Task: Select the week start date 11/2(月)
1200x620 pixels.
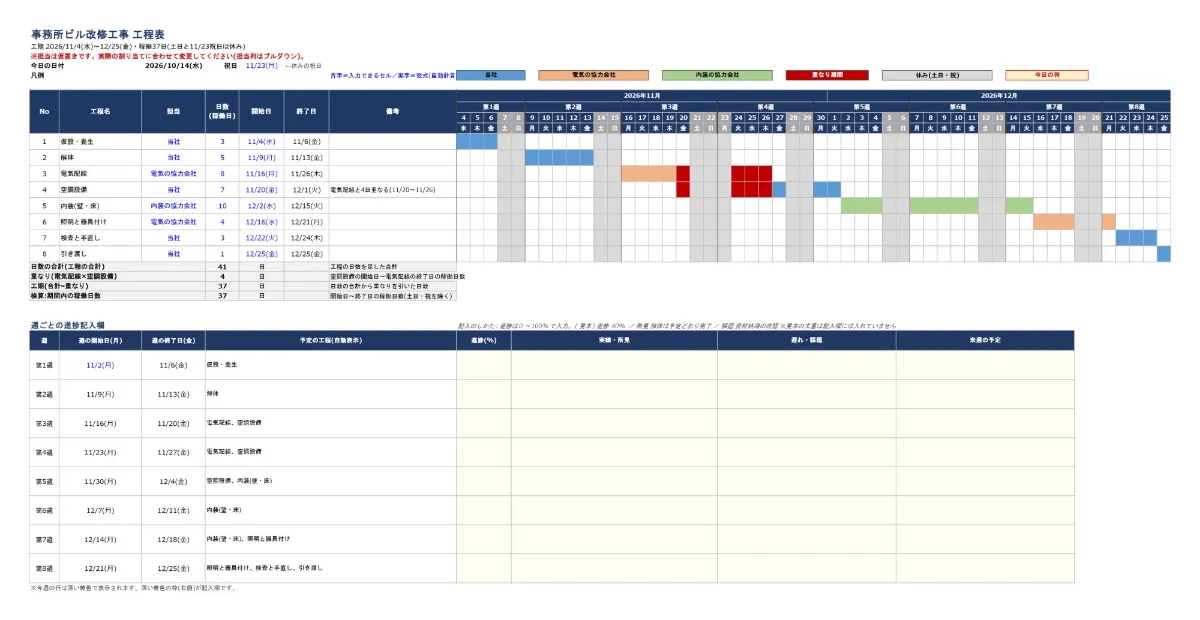Action: [x=100, y=365]
